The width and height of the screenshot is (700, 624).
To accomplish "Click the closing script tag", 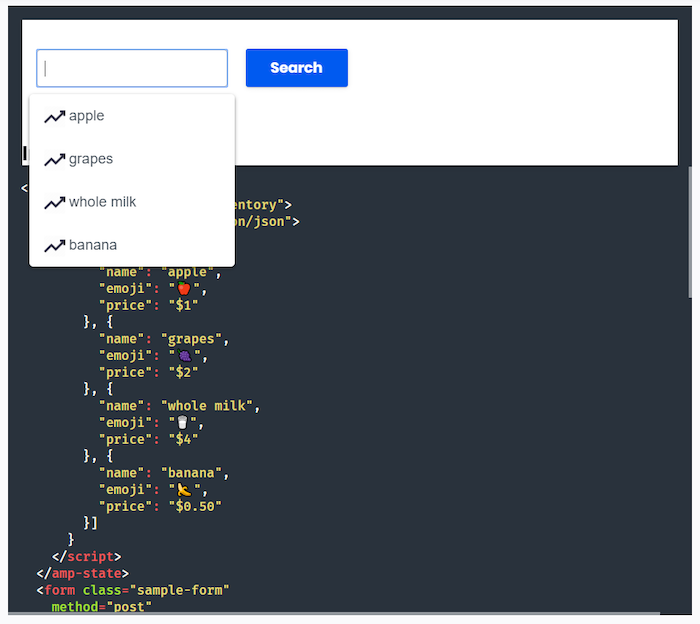I will pyautogui.click(x=87, y=557).
